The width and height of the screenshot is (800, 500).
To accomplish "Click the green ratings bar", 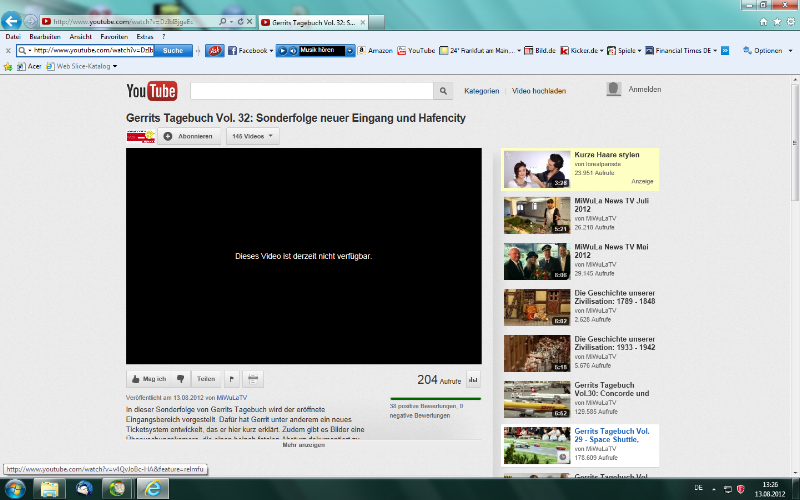I will point(435,399).
